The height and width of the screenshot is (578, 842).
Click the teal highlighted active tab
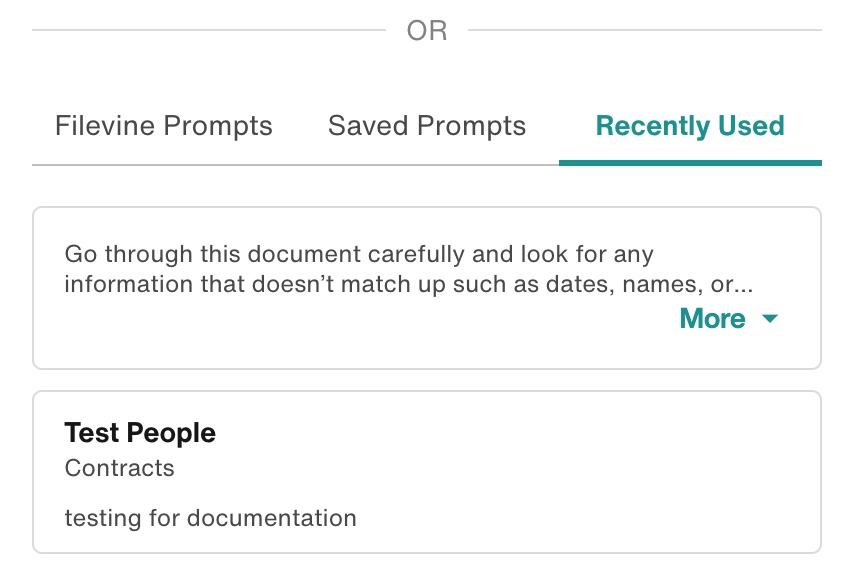[x=689, y=126]
